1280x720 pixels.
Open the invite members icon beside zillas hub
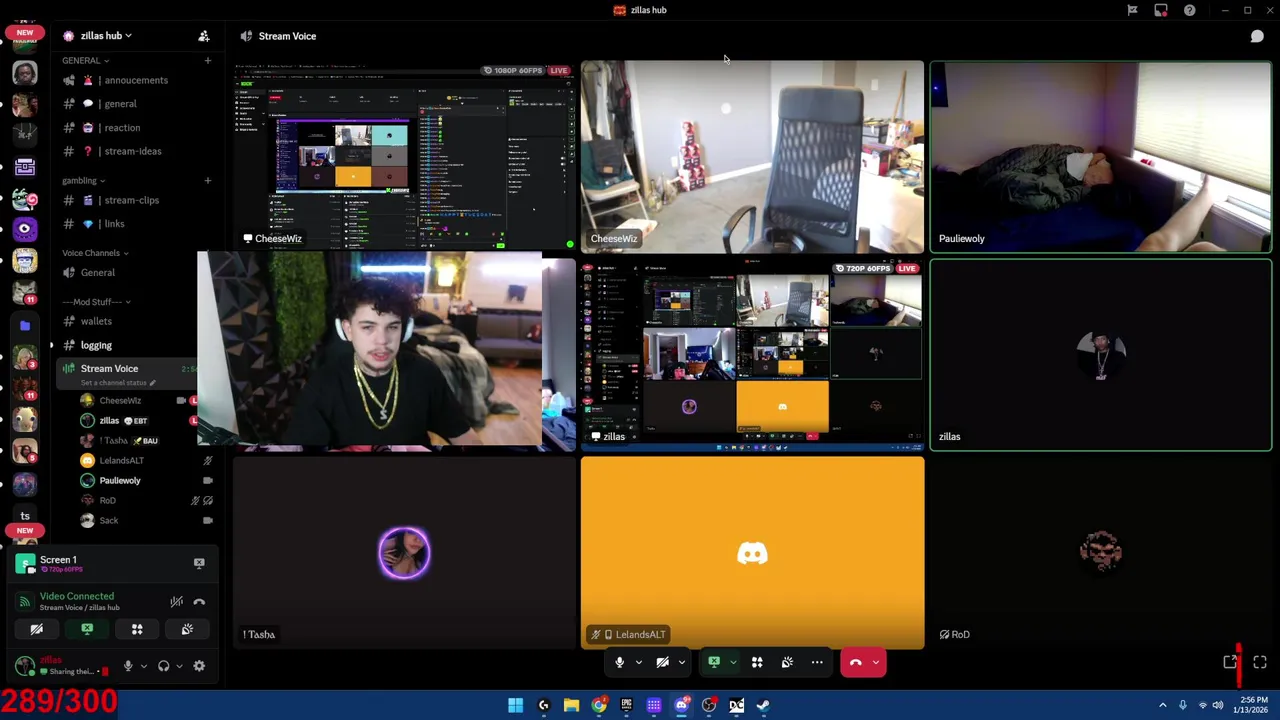[204, 36]
